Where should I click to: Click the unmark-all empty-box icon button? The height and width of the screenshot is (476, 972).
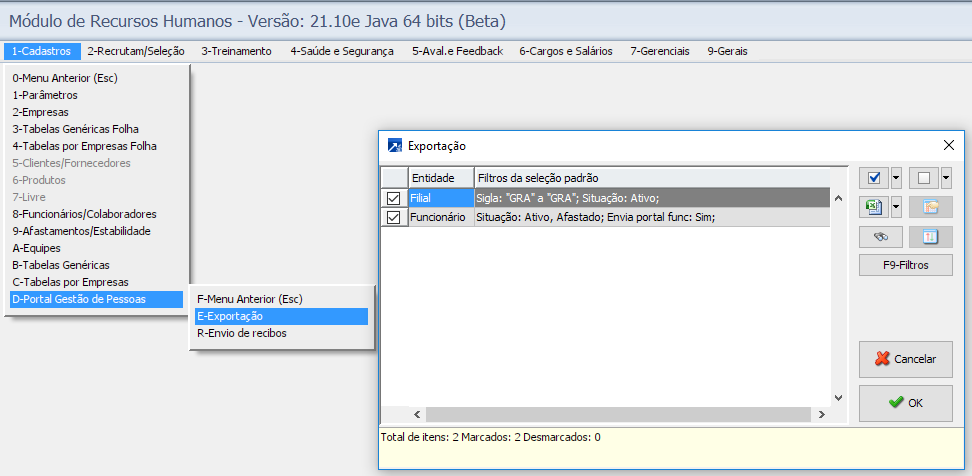coord(924,178)
